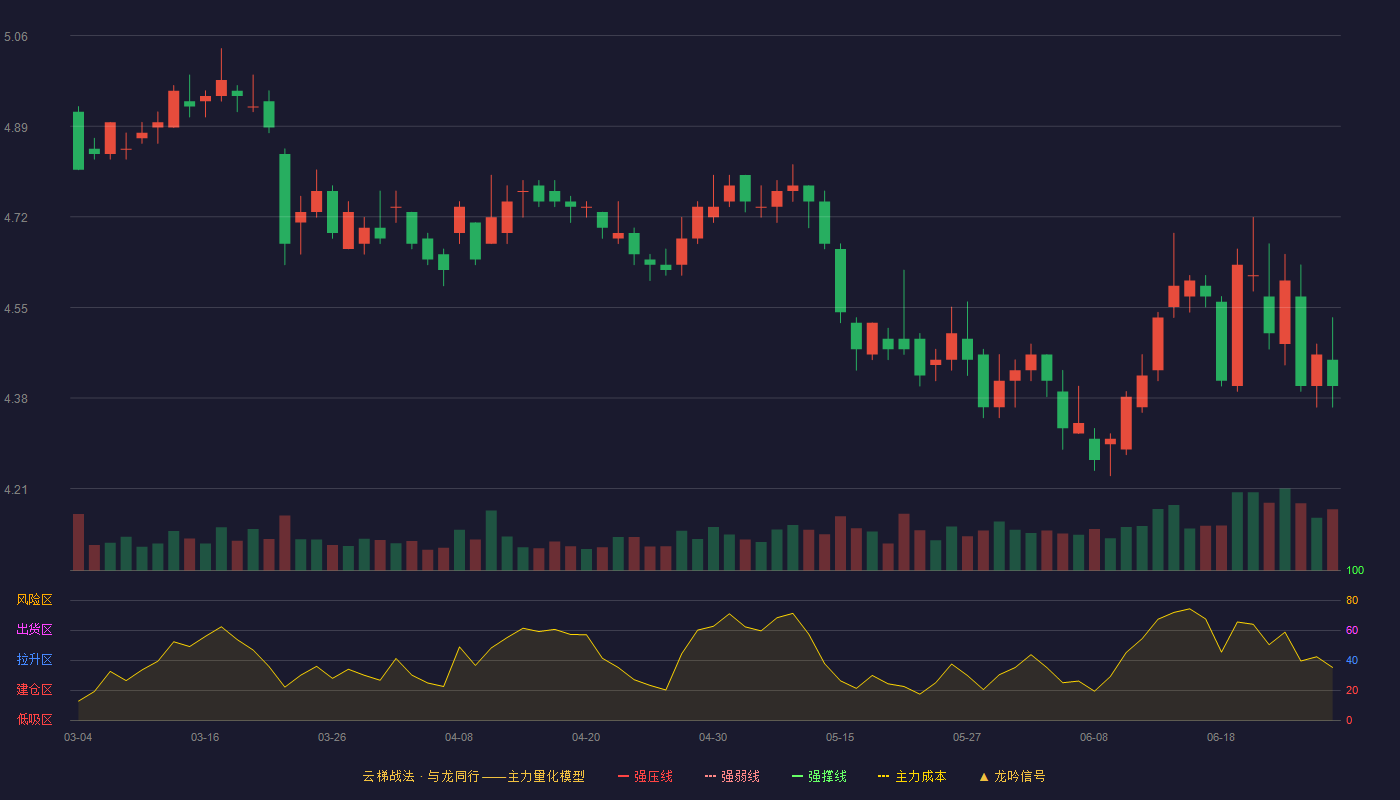Click the blue 40 indicator axis value
This screenshot has height=800, width=1400.
point(1352,660)
